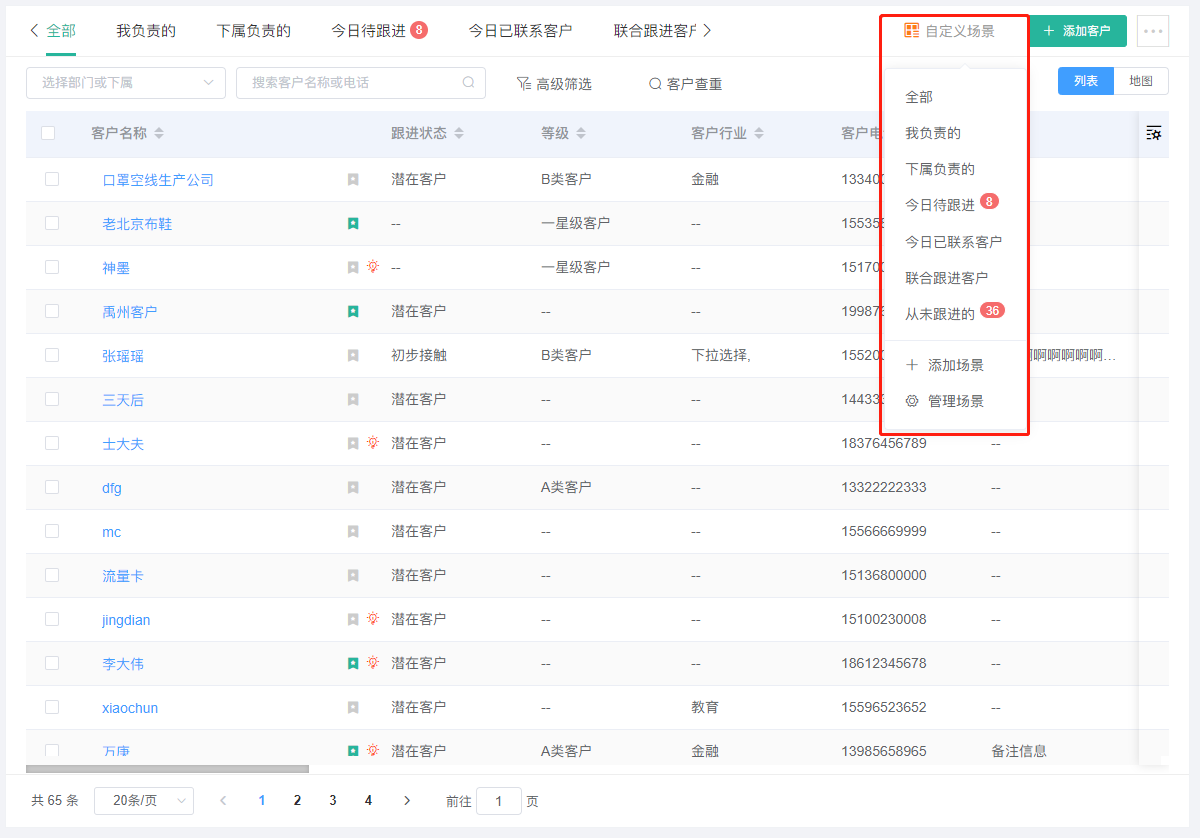Open customer link xiaochun

pos(130,708)
